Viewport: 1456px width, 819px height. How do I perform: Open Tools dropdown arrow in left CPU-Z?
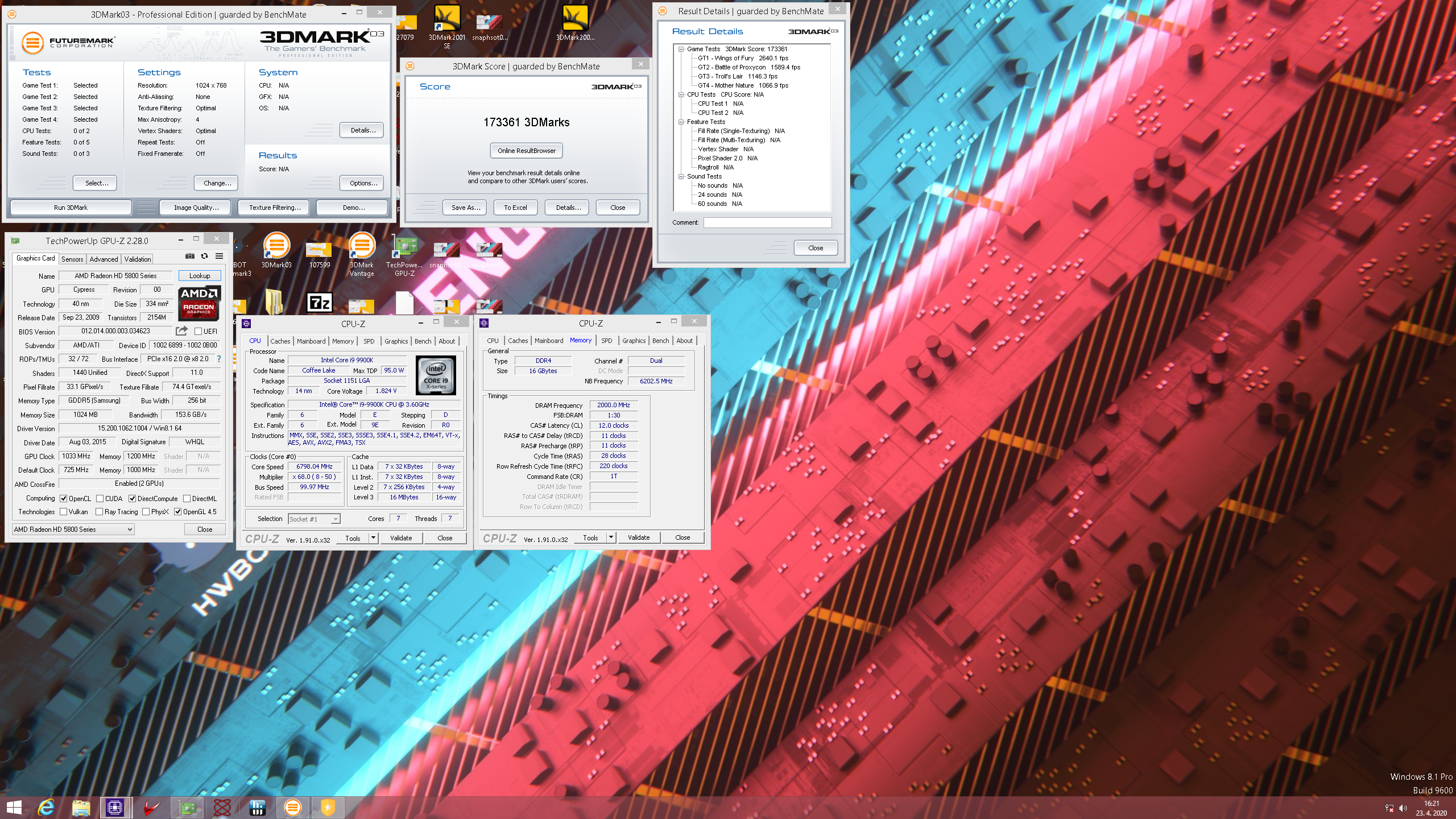point(374,537)
